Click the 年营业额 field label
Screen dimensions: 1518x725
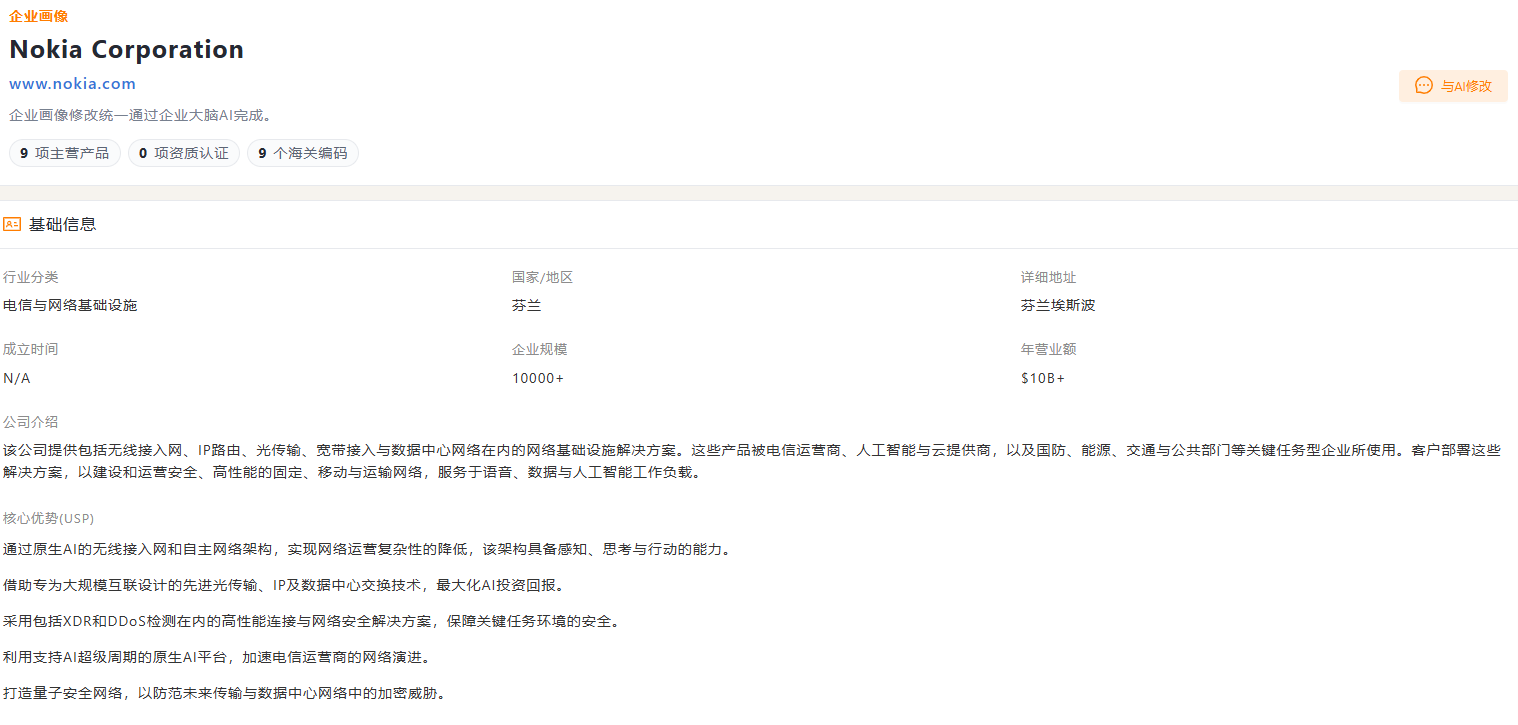[1049, 349]
